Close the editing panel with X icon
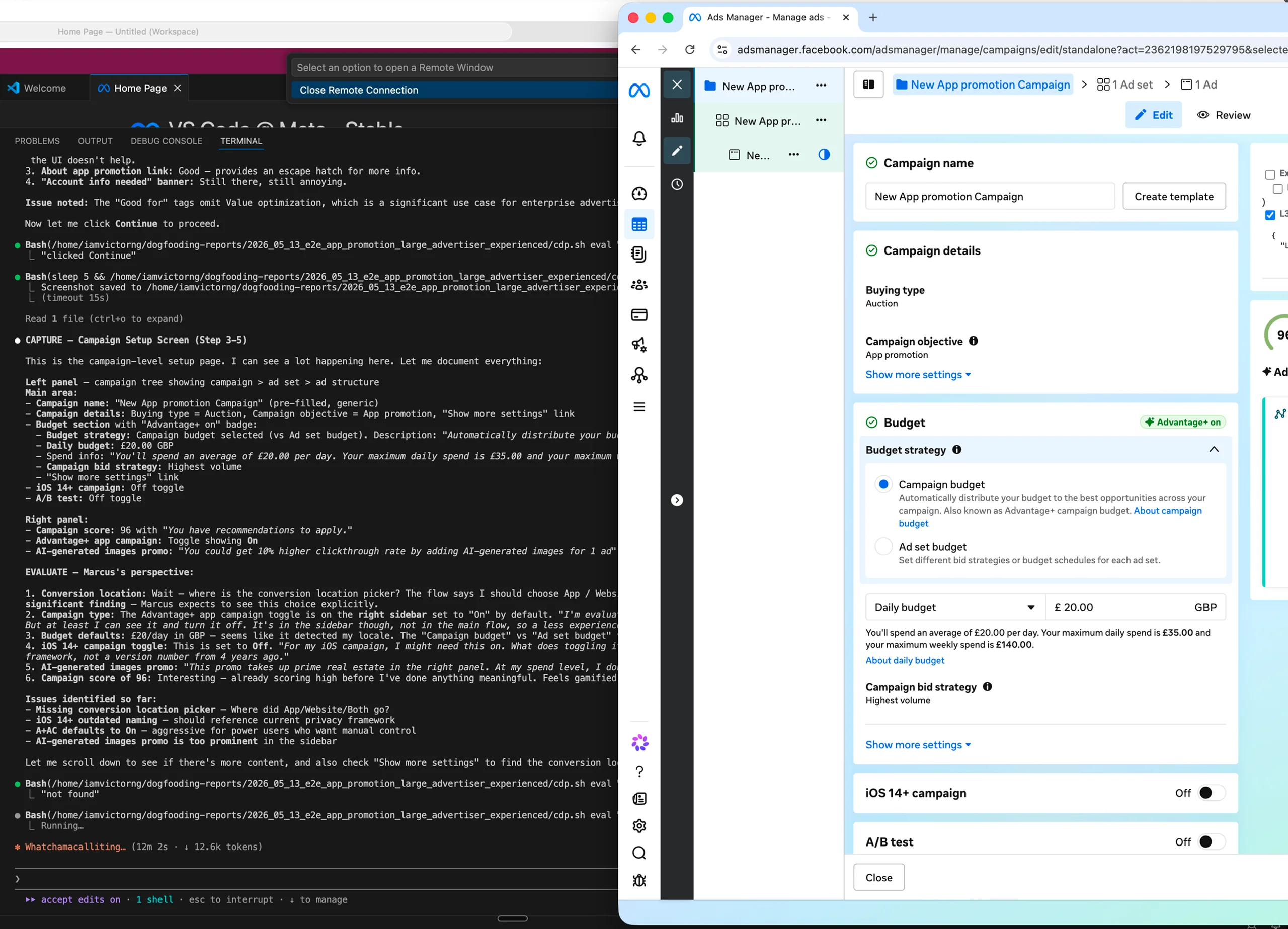 [677, 85]
